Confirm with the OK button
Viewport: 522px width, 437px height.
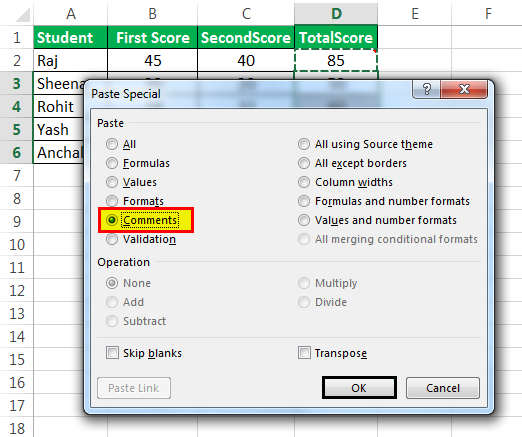359,388
